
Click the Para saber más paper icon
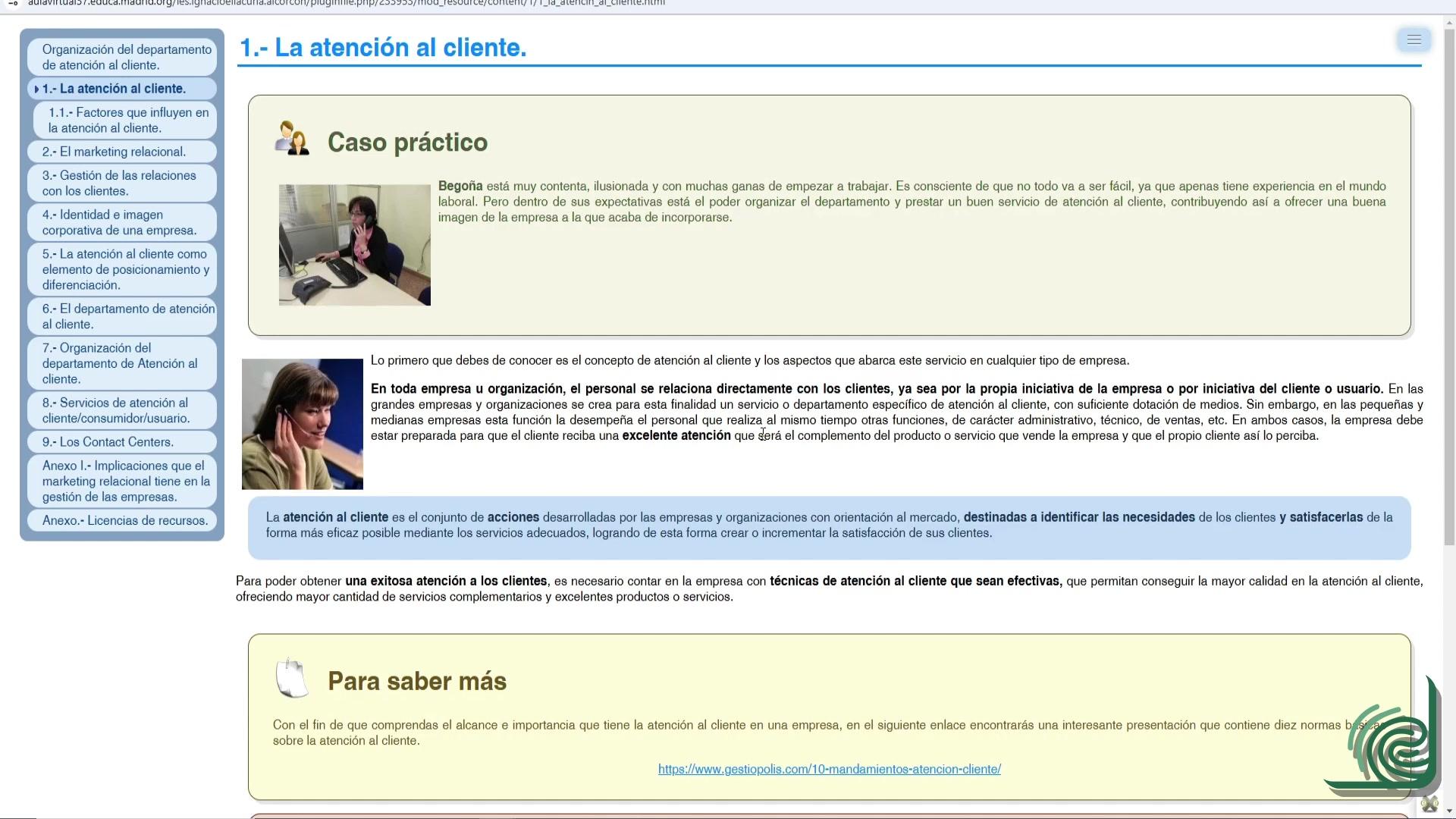(x=292, y=678)
